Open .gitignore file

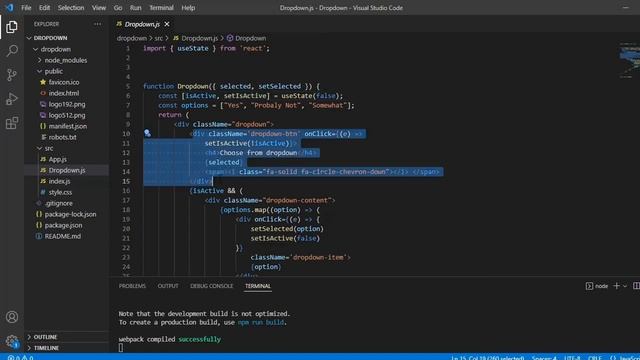point(59,203)
